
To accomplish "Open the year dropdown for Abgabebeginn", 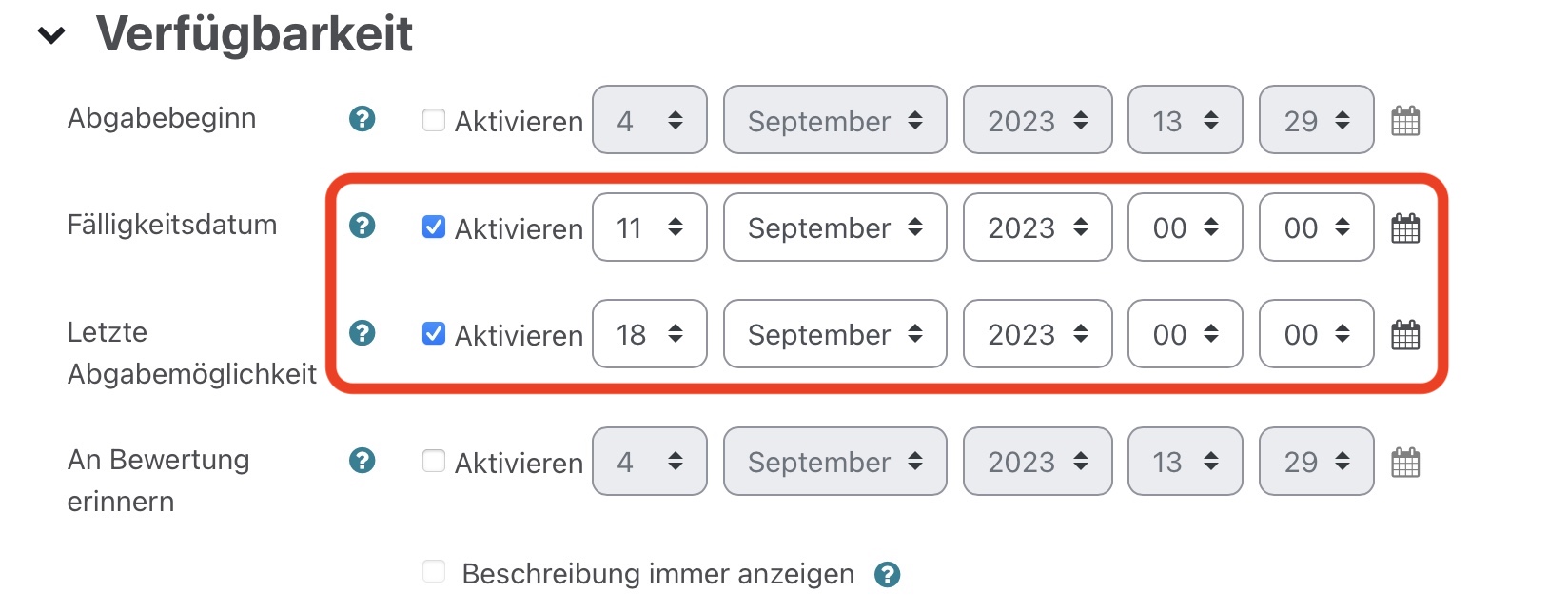I will (x=1037, y=120).
